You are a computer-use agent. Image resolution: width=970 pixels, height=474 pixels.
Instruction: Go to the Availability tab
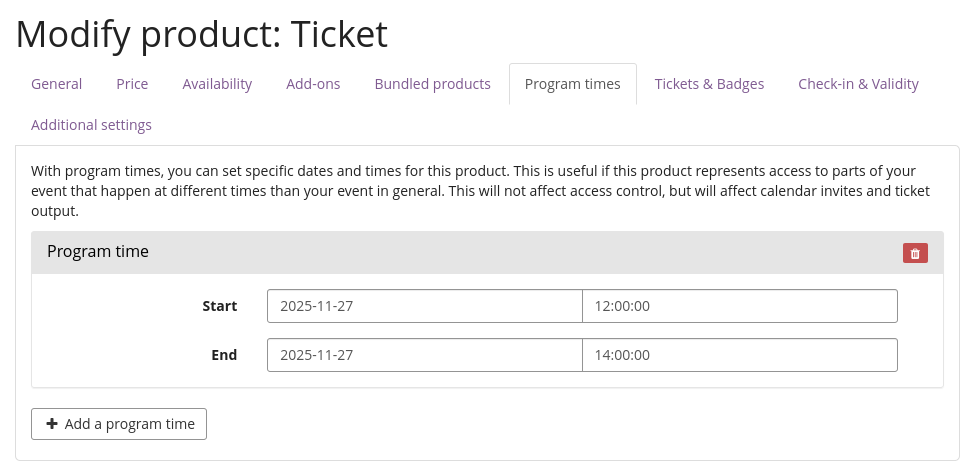[217, 84]
